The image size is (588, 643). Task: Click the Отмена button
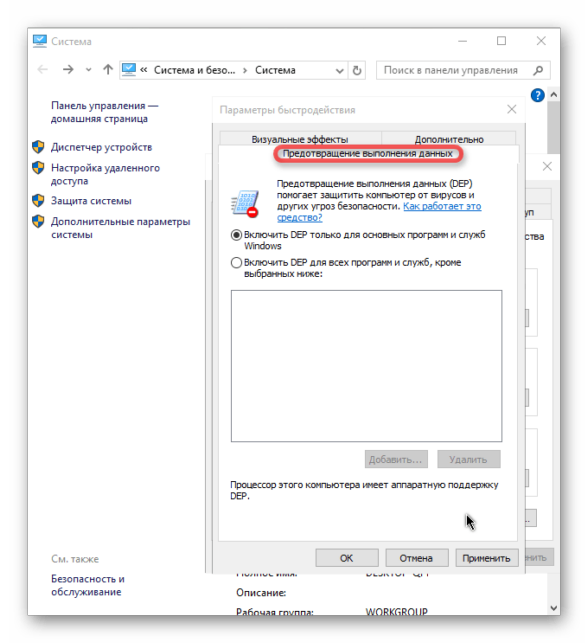click(x=417, y=558)
